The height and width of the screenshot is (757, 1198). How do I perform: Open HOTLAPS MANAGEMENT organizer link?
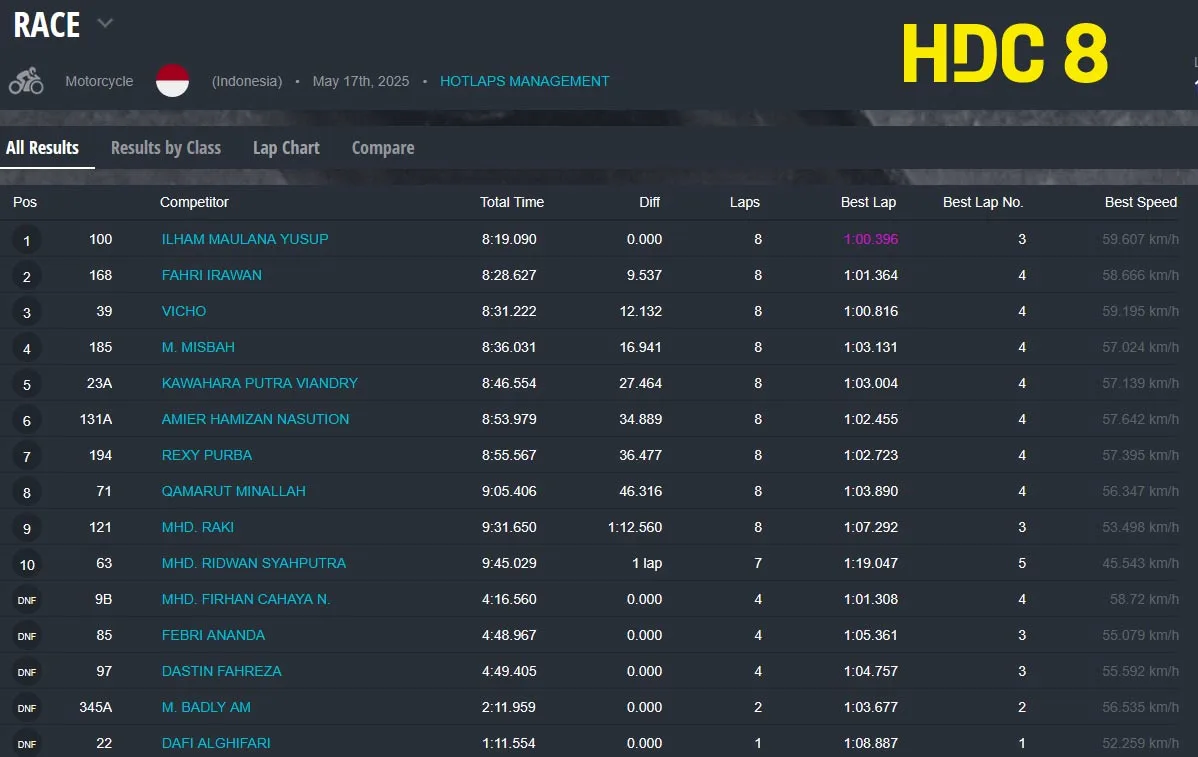[x=525, y=81]
